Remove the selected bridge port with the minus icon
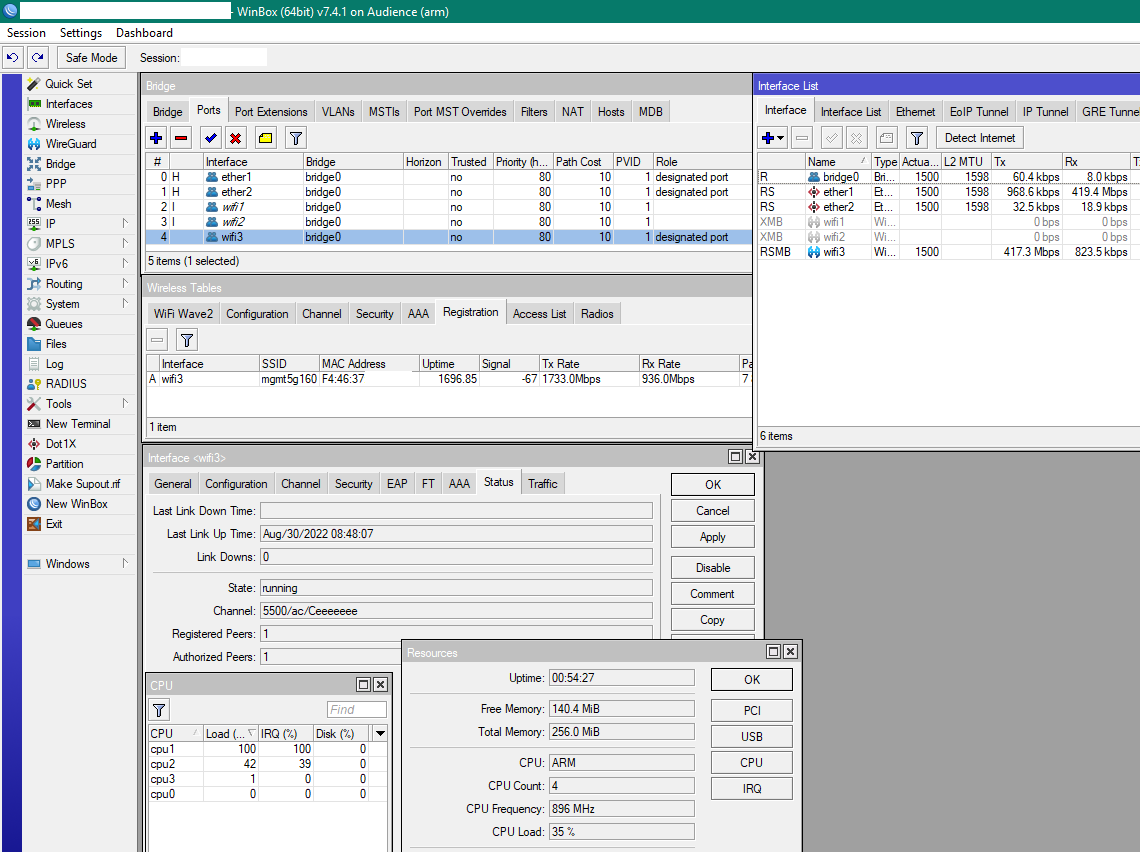Image resolution: width=1140 pixels, height=852 pixels. (x=181, y=138)
